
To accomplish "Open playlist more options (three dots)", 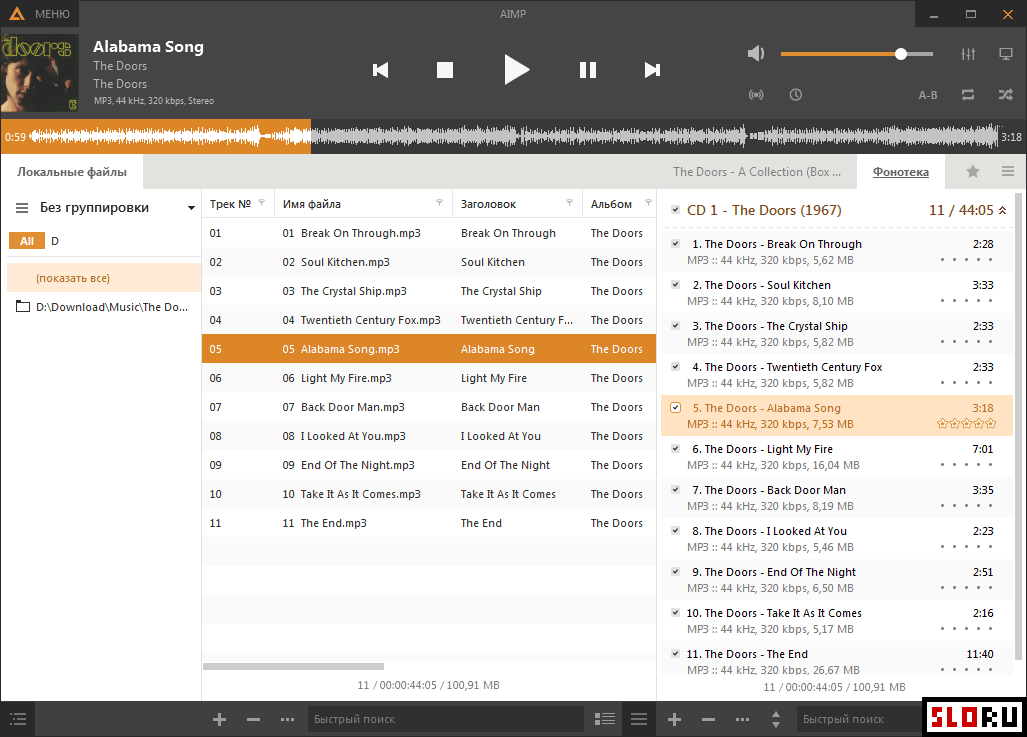I will point(742,719).
